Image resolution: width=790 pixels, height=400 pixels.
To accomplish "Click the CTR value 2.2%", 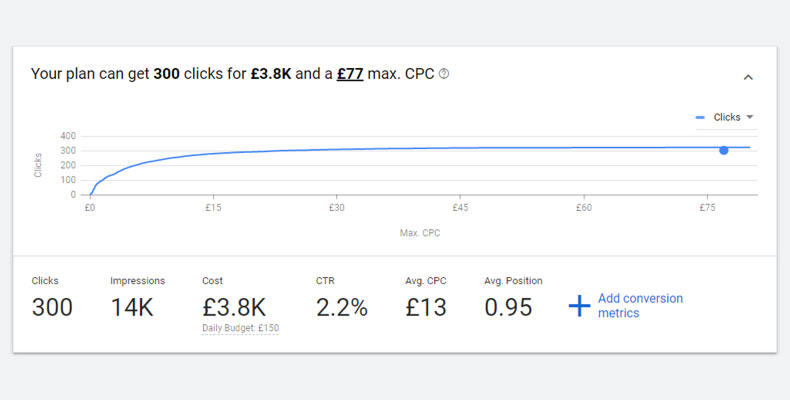I will click(x=342, y=307).
